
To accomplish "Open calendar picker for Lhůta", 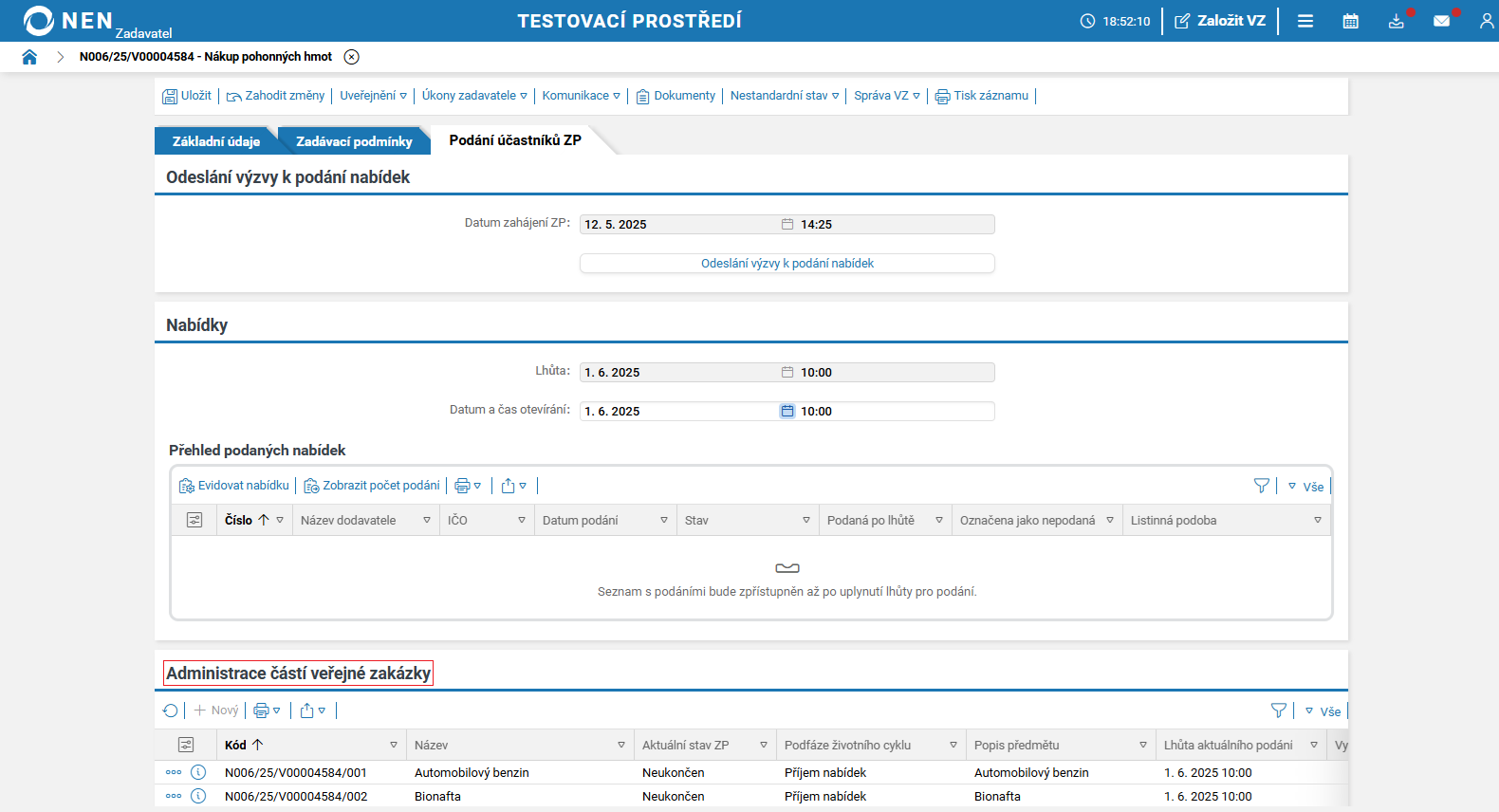I will tap(787, 373).
